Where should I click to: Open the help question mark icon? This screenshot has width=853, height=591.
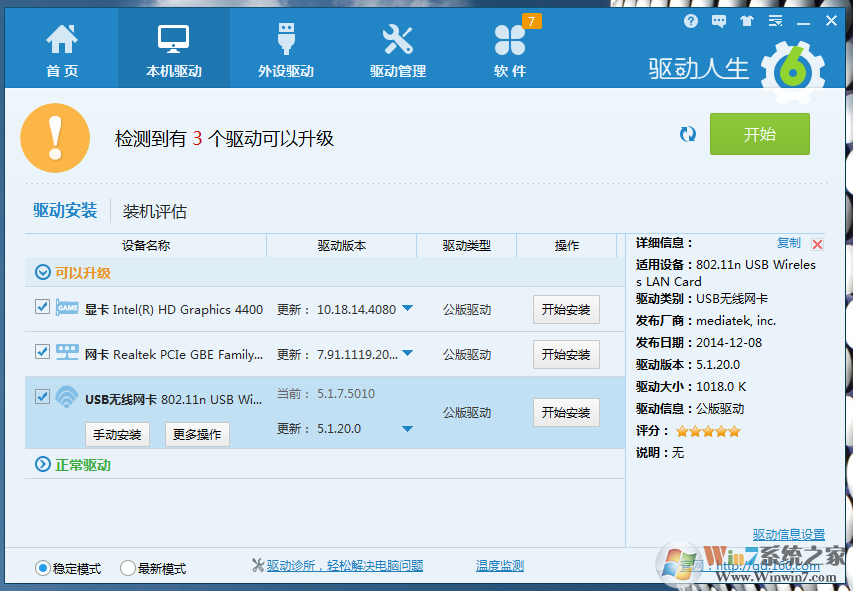[691, 21]
